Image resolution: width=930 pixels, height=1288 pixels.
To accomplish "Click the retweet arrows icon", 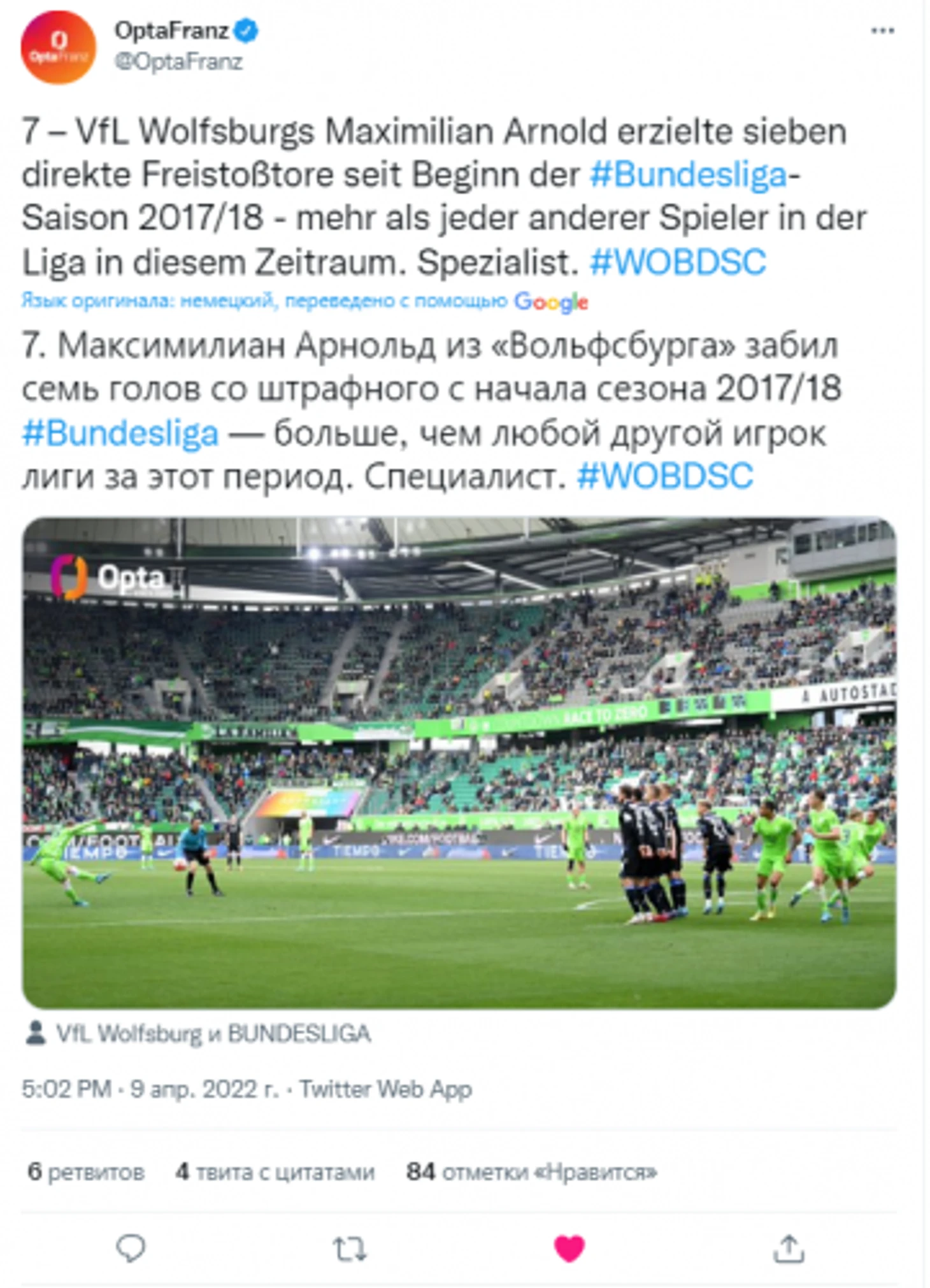I will click(350, 1249).
